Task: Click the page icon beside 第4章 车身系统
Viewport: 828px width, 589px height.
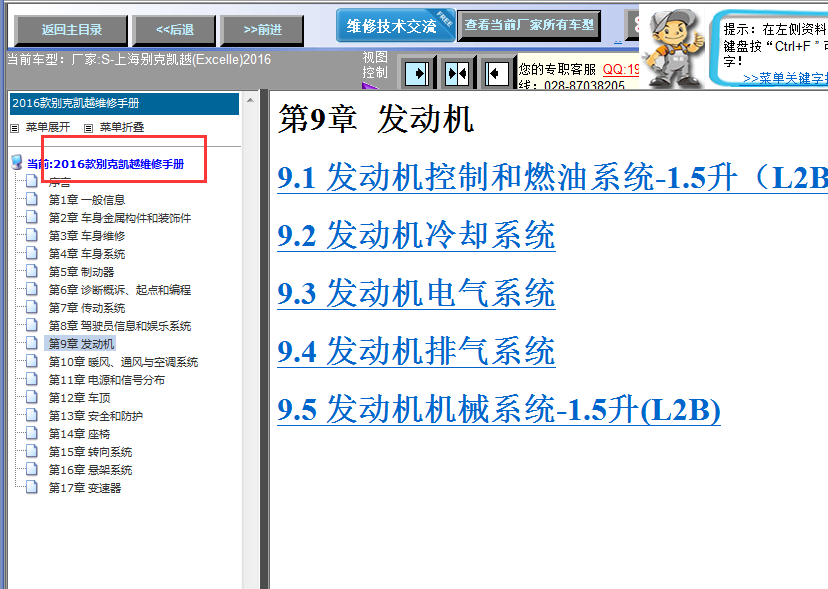Action: coord(32,253)
